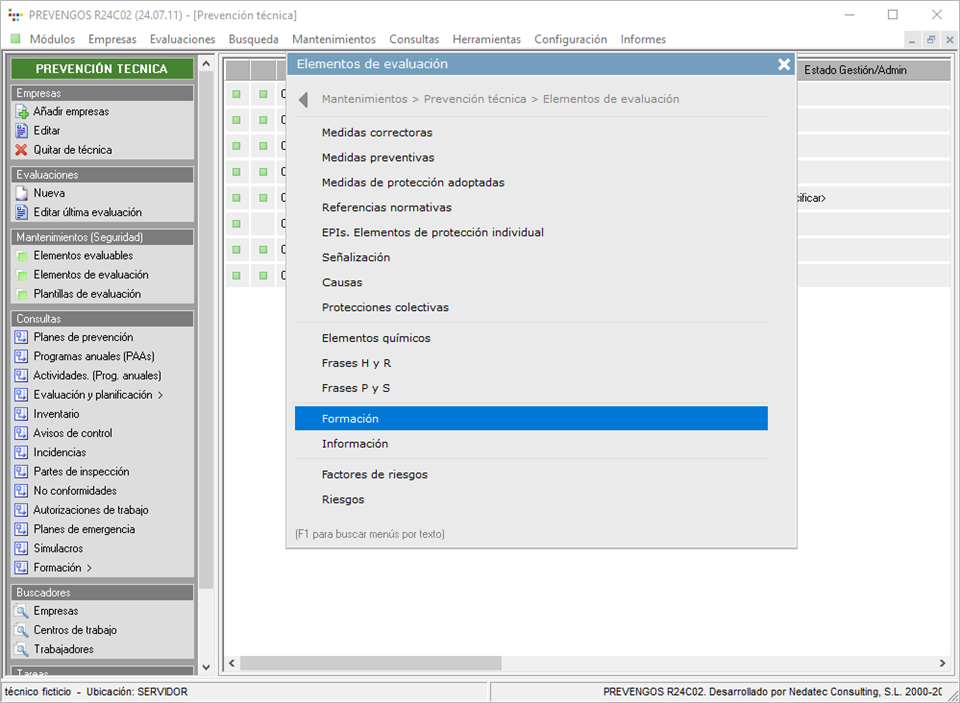Open the Mantenimientos menu

333,39
